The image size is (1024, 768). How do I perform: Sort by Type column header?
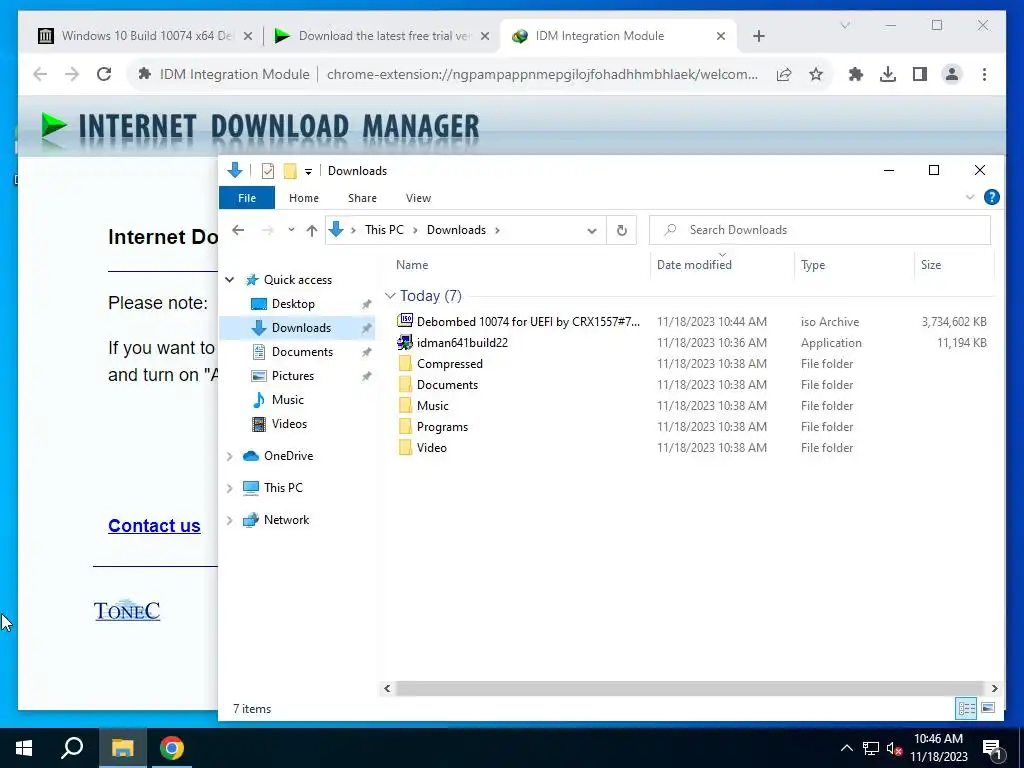coord(813,264)
